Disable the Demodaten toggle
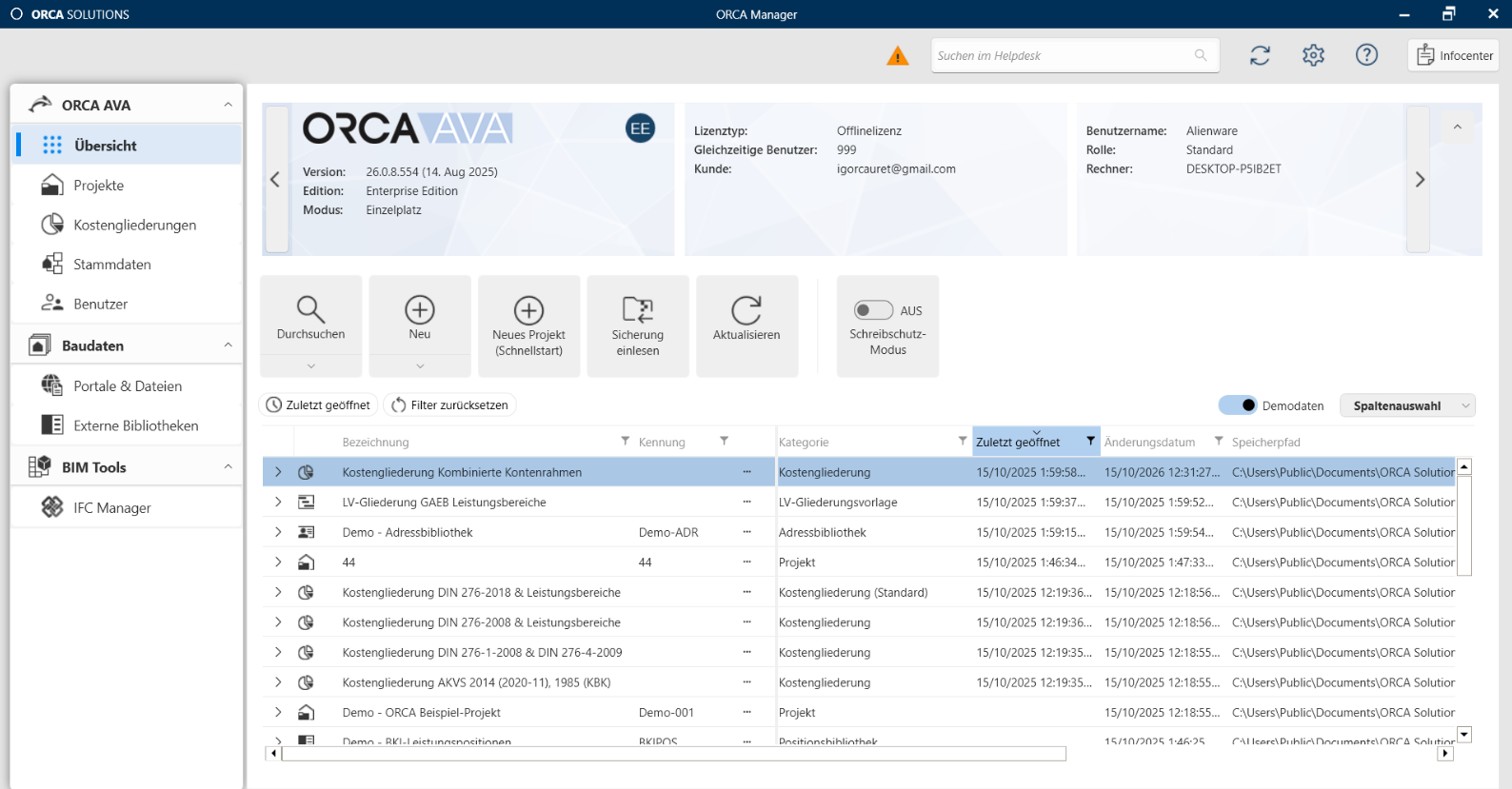Image resolution: width=1512 pixels, height=789 pixels. (1238, 405)
